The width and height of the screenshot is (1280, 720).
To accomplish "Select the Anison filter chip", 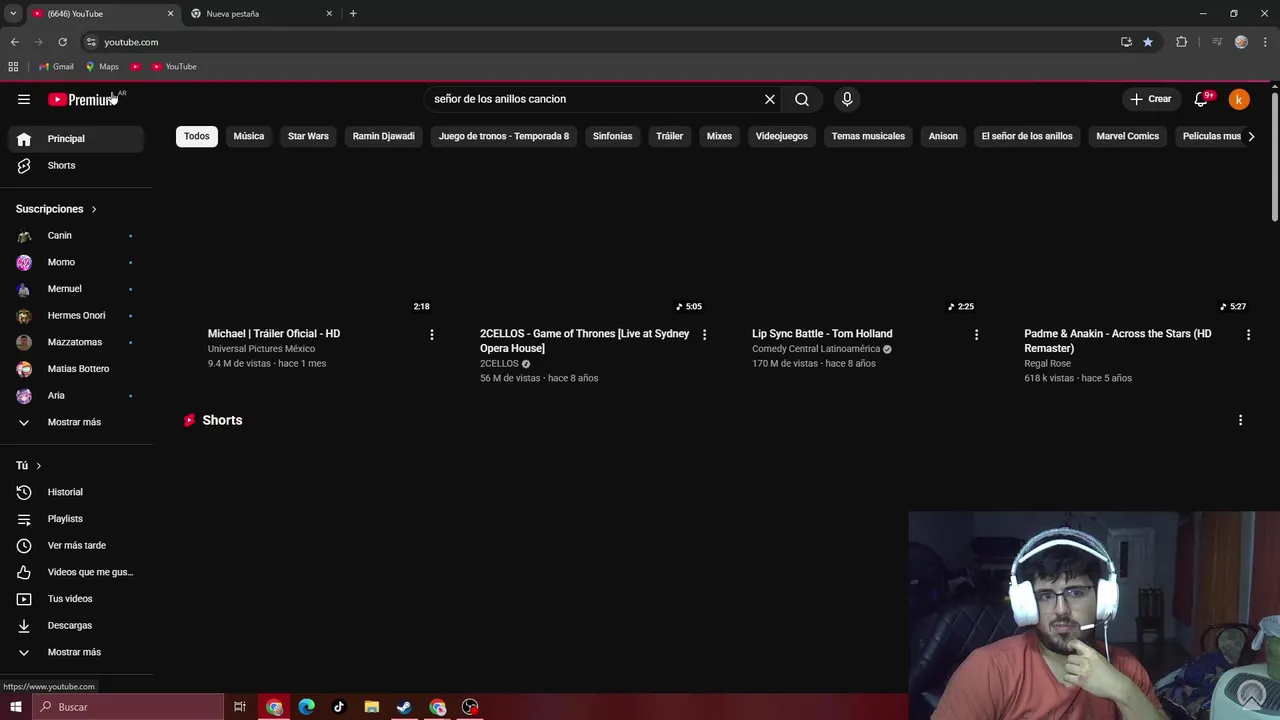I will 943,136.
